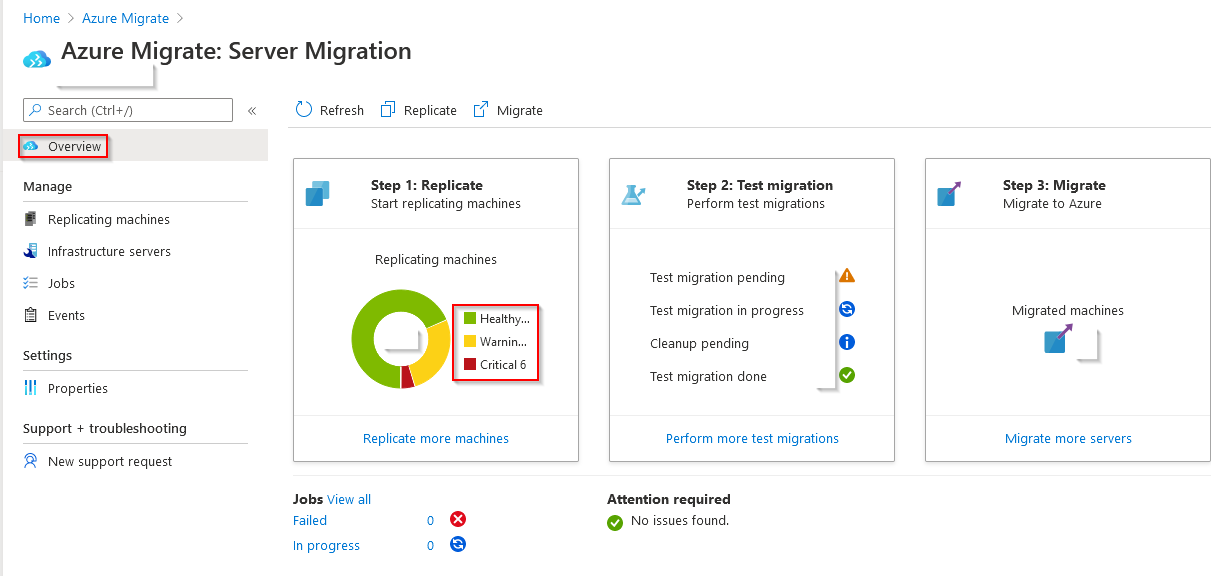Image resolution: width=1211 pixels, height=576 pixels.
Task: Click the Step 3 Migrate card icon
Action: (x=949, y=193)
